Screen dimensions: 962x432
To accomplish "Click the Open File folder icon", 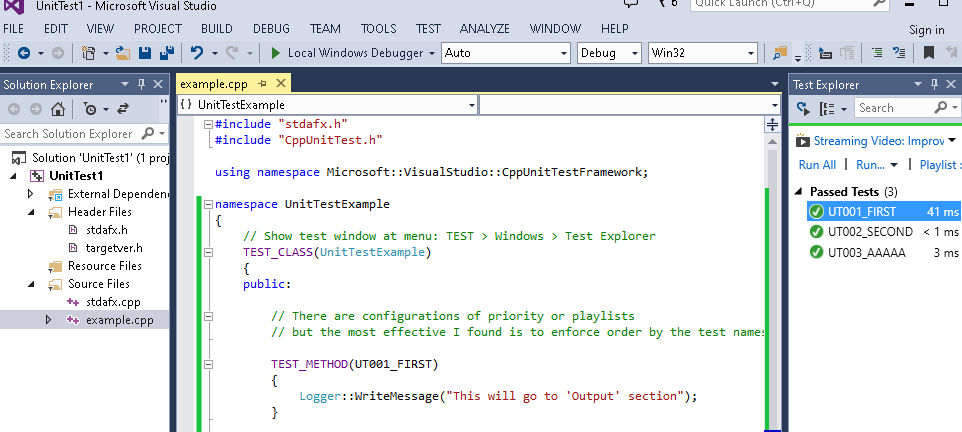I will [x=123, y=53].
